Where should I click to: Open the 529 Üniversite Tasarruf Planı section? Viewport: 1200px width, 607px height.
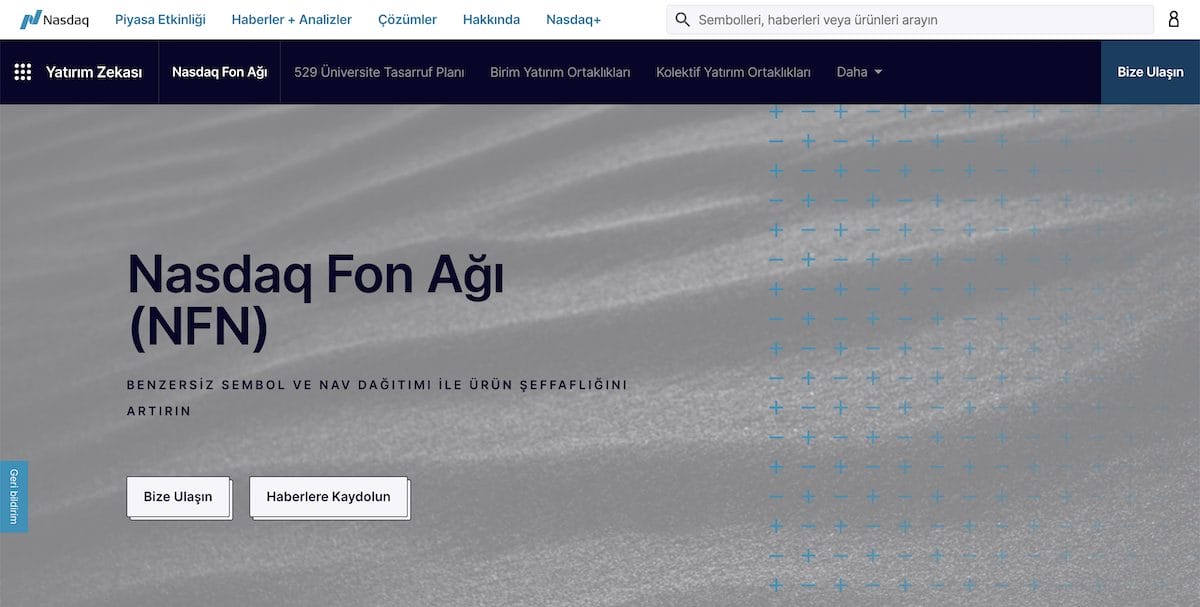coord(378,71)
